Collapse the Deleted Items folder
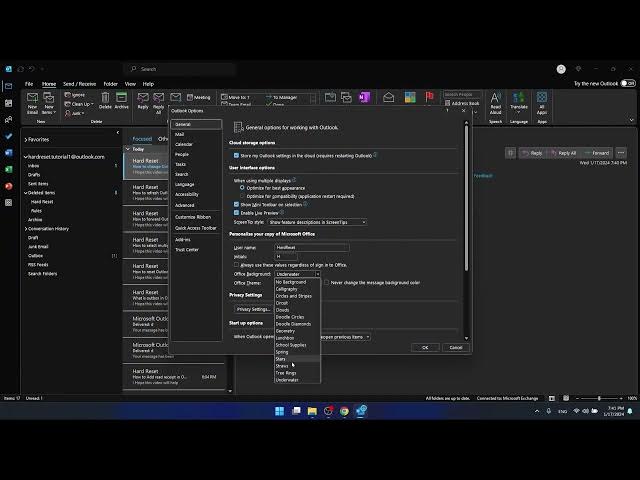The width and height of the screenshot is (640, 480). pos(26,193)
